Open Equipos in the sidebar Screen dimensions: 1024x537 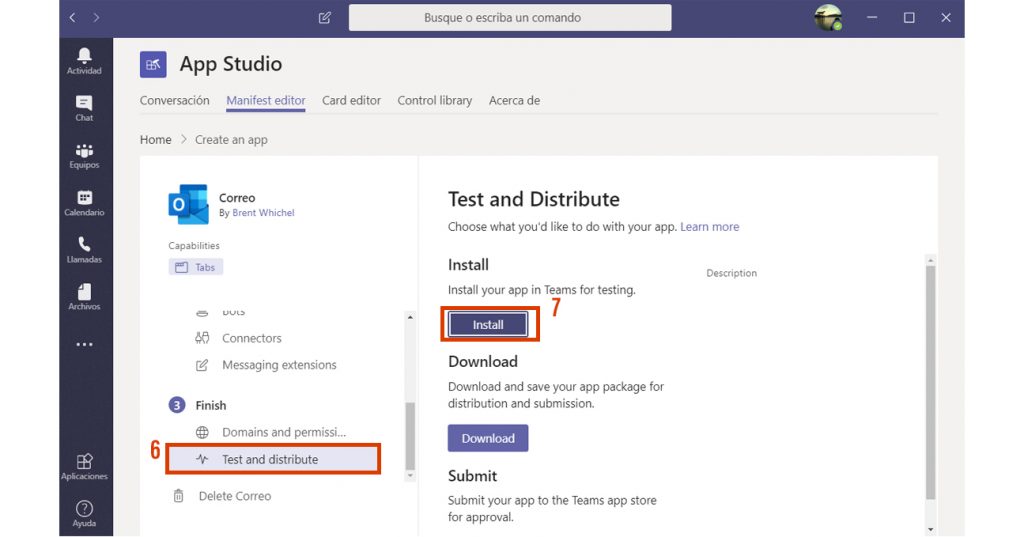click(84, 156)
